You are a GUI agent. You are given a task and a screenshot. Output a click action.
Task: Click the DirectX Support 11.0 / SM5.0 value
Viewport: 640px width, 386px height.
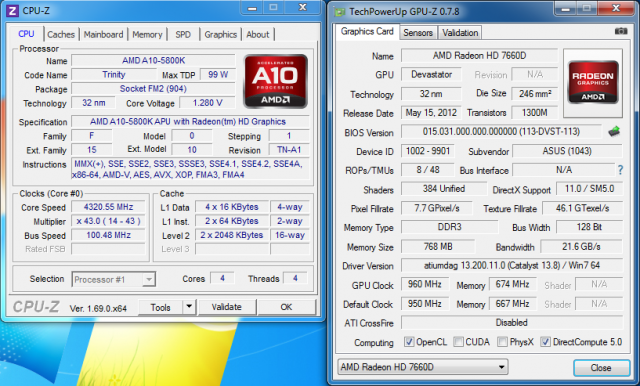pyautogui.click(x=589, y=189)
